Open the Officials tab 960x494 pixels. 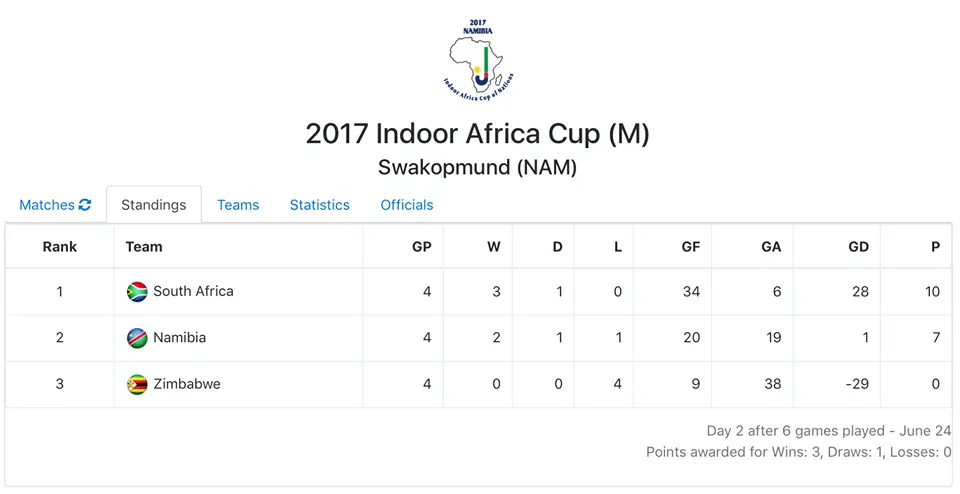point(407,205)
